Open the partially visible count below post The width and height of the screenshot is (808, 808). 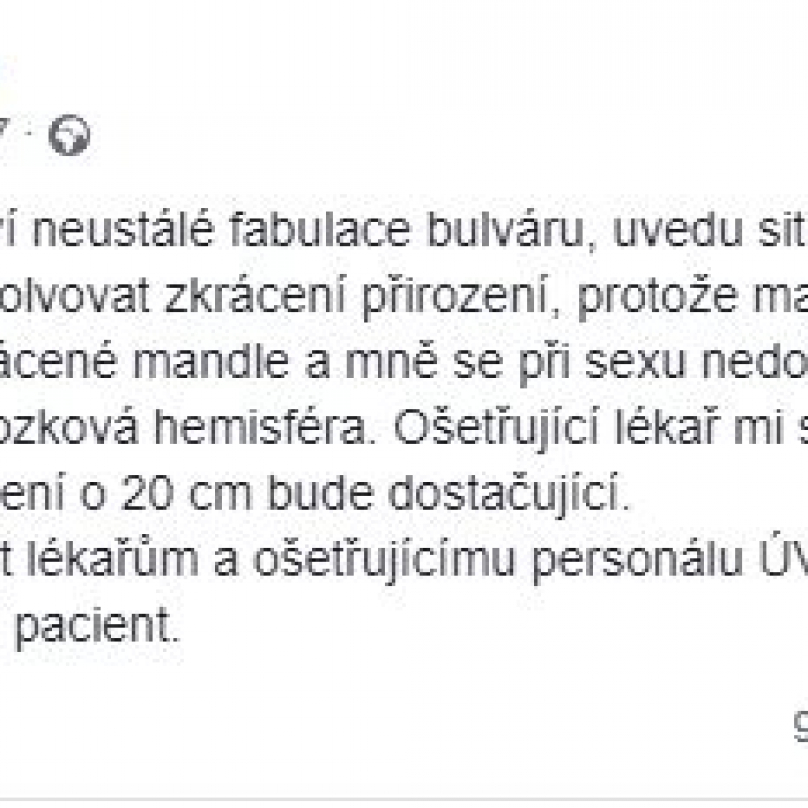800,726
